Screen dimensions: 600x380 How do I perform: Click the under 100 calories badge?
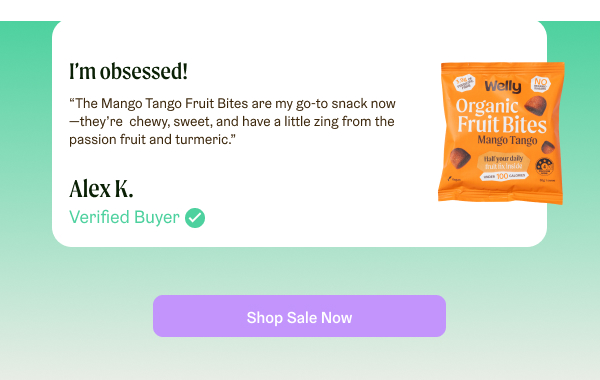(504, 176)
